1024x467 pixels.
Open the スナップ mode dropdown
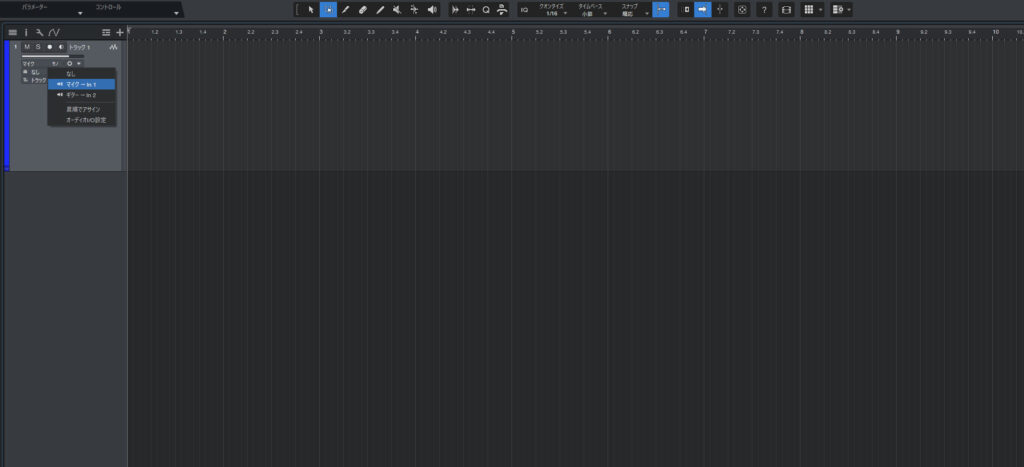[x=628, y=10]
